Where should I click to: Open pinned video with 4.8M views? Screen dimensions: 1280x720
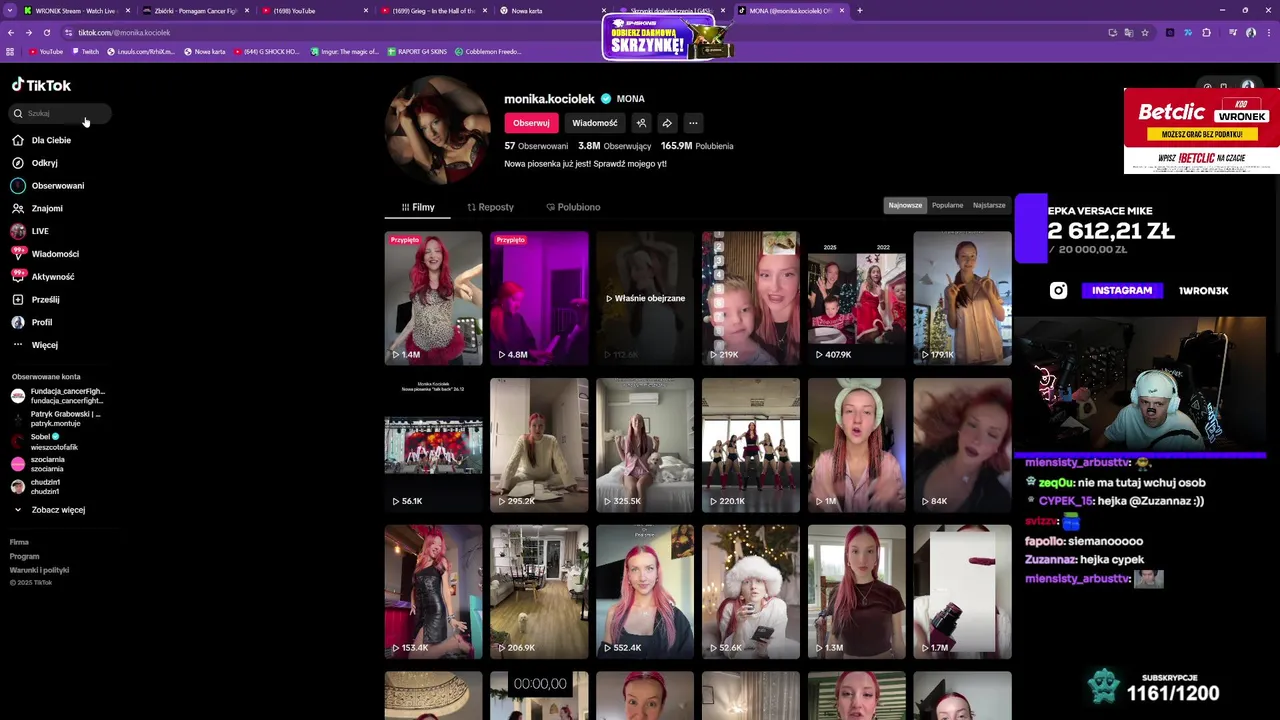click(539, 298)
